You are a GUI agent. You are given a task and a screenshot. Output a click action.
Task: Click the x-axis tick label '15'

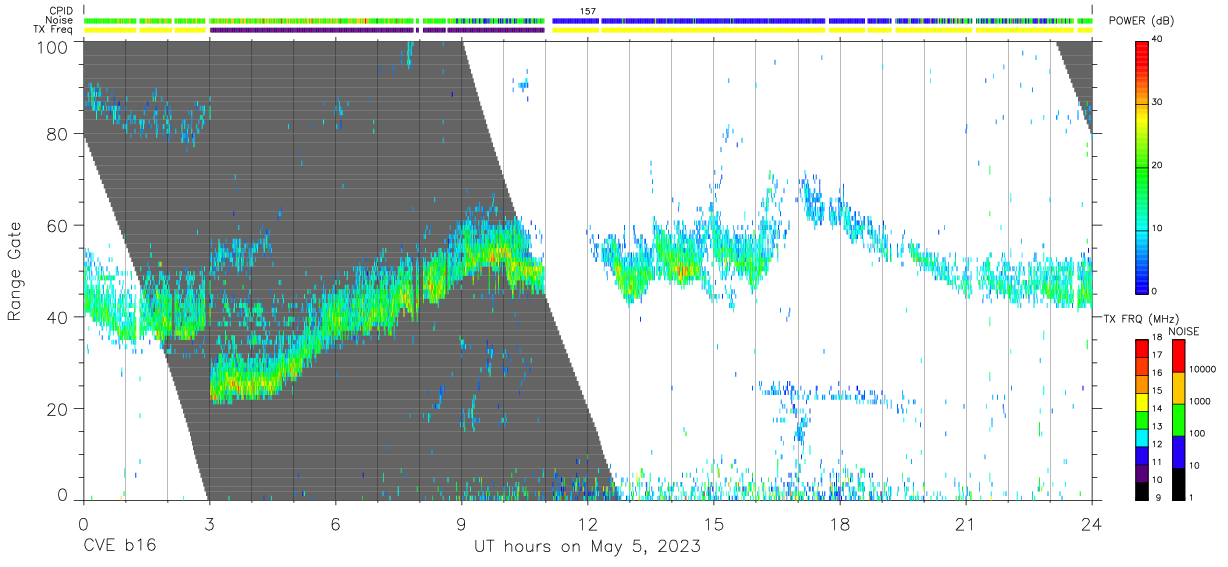(x=713, y=525)
